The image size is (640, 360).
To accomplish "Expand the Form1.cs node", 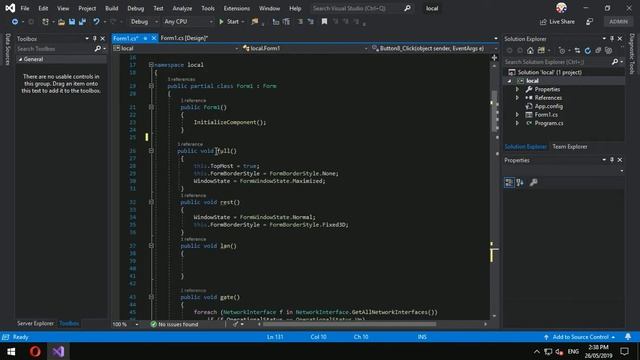I will (x=517, y=115).
